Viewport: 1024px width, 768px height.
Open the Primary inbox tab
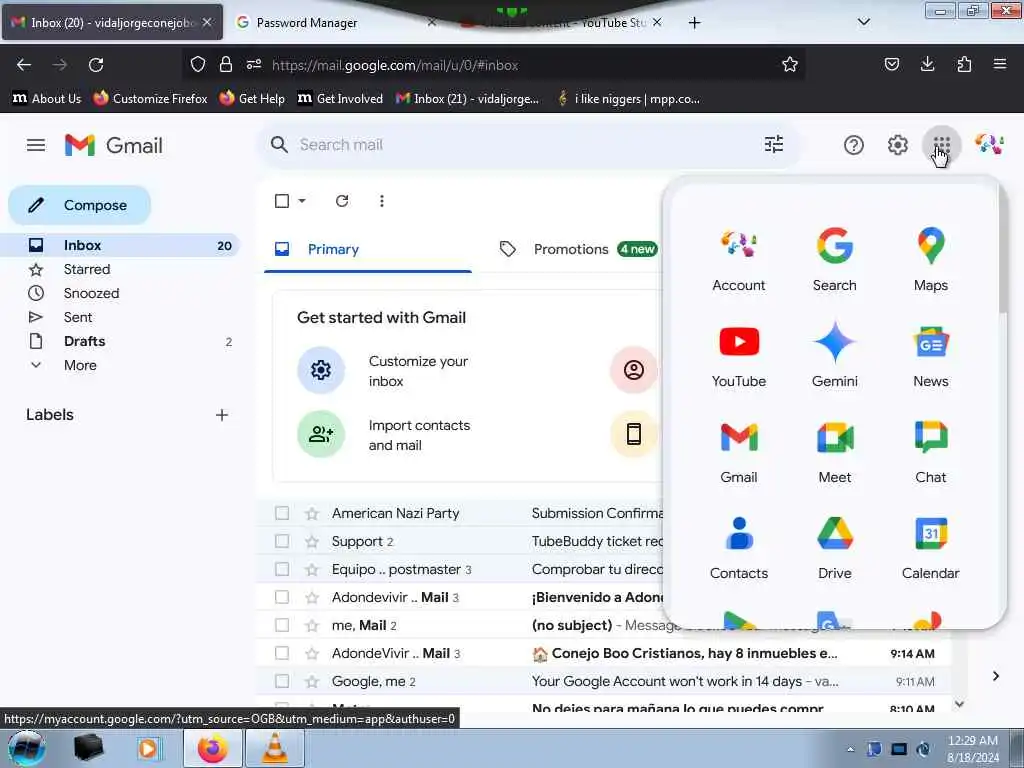pos(368,249)
